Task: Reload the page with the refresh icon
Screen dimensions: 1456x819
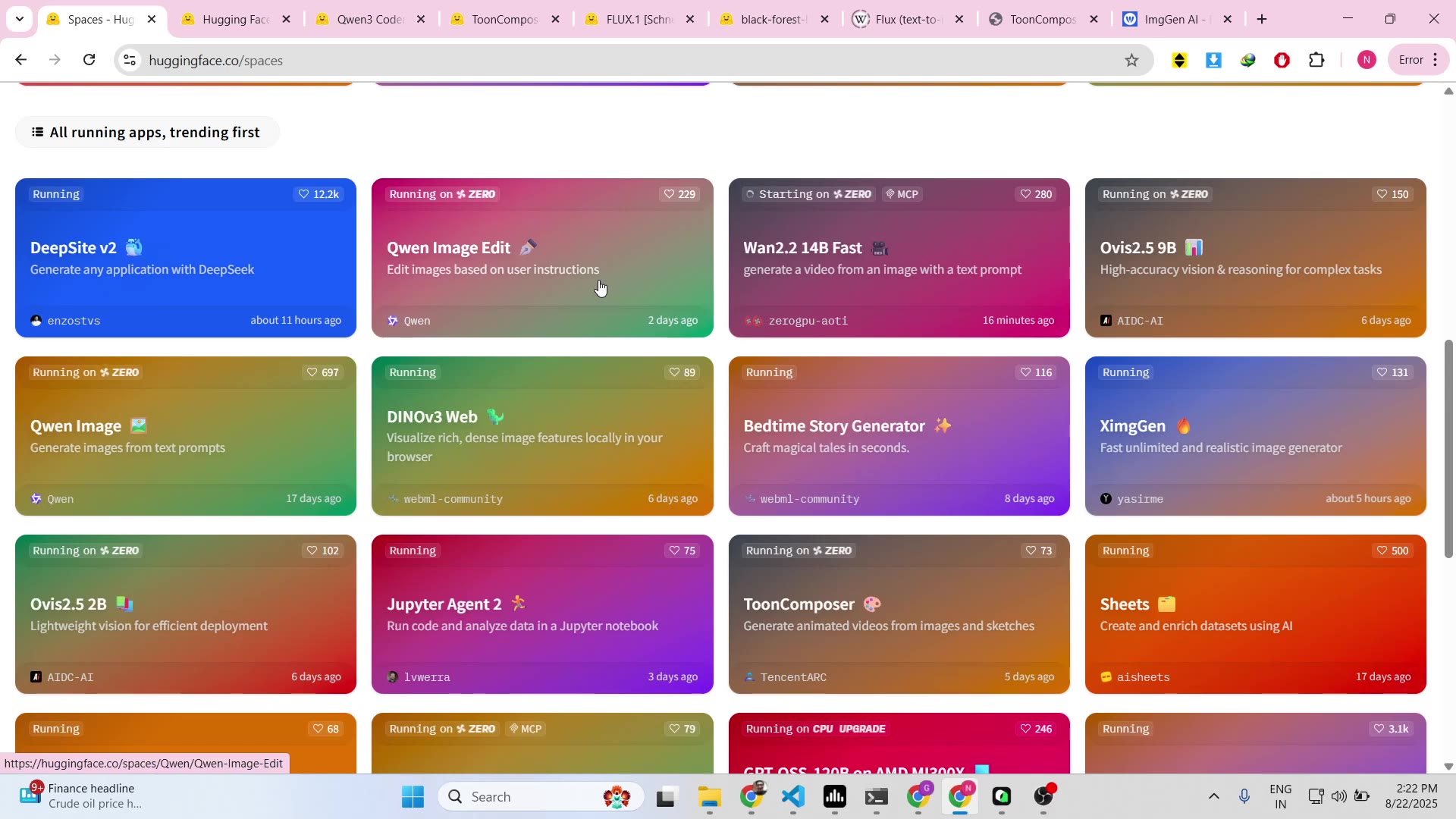Action: pyautogui.click(x=89, y=60)
